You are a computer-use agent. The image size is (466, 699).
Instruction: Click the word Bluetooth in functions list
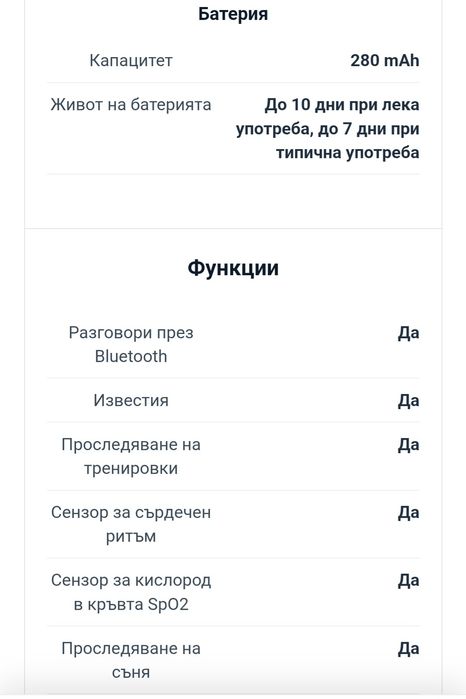point(131,356)
